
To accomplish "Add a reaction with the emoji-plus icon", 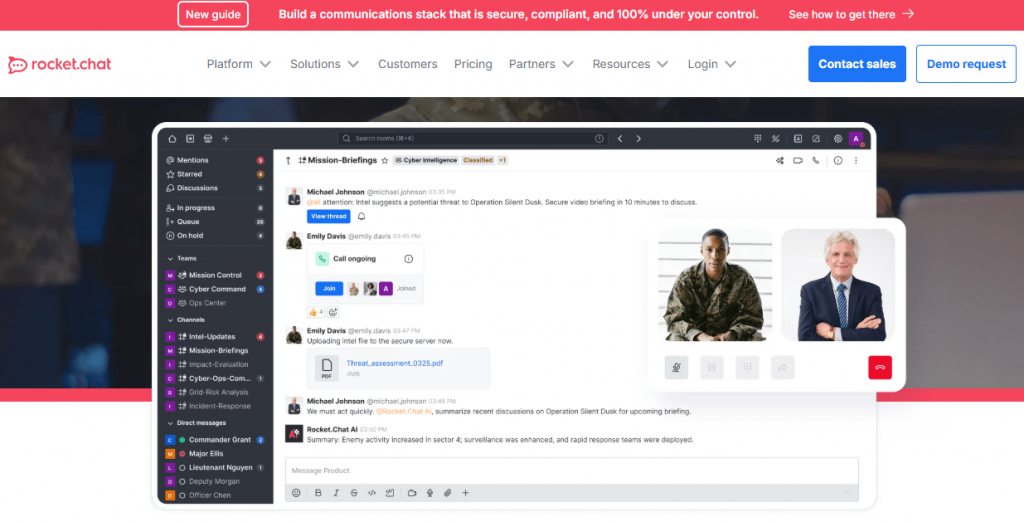I will (x=333, y=312).
